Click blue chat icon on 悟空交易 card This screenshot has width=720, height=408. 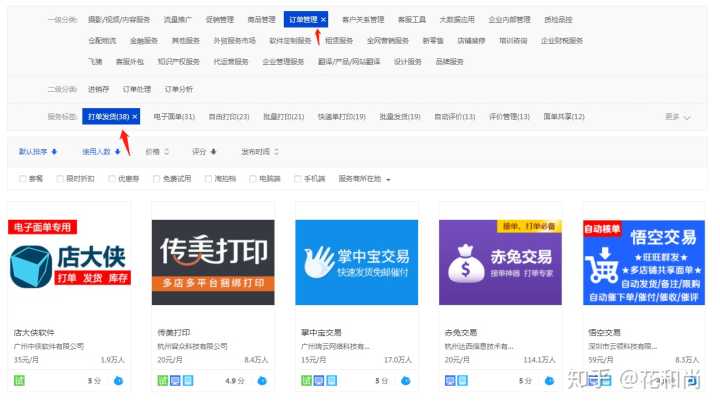click(x=693, y=381)
